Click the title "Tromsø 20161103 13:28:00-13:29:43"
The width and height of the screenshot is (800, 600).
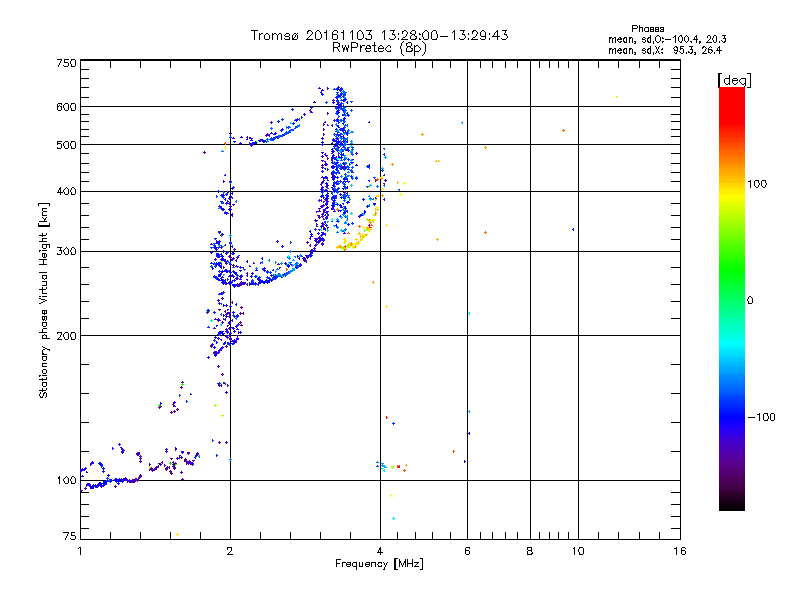tap(379, 35)
